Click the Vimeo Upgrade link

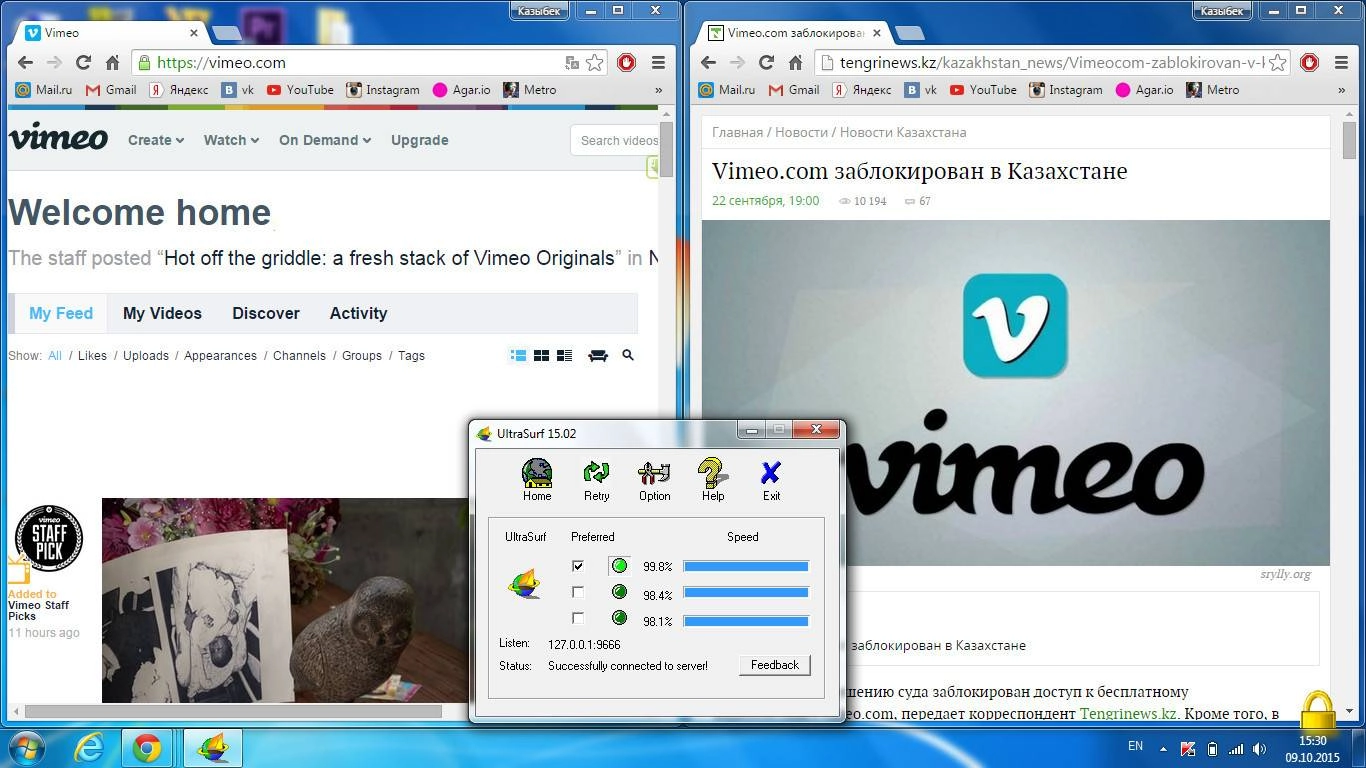pos(419,140)
